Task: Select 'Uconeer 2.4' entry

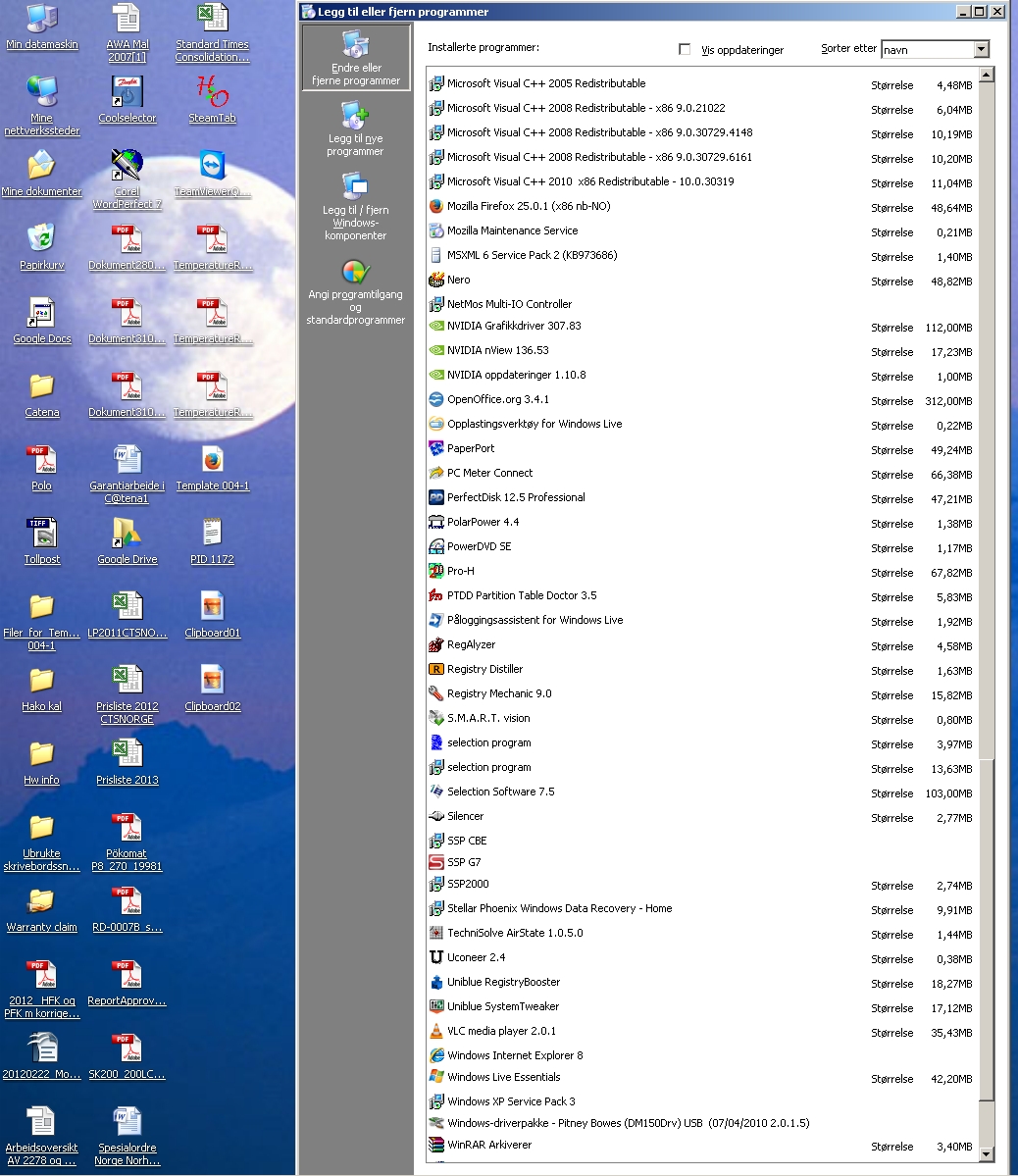Action: [x=702, y=957]
